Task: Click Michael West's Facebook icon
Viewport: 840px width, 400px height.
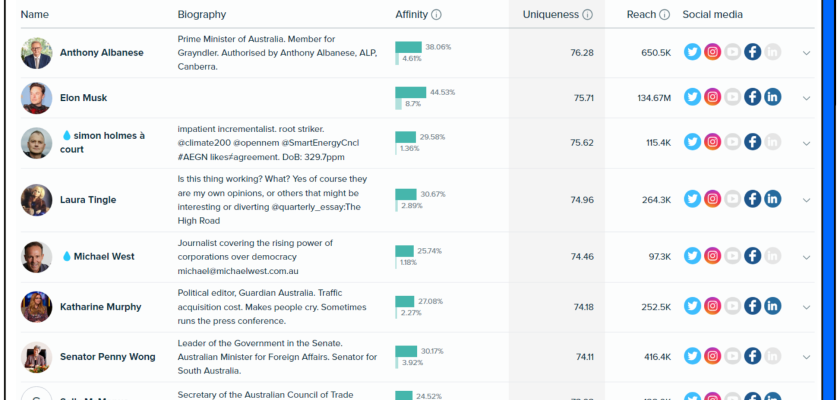Action: click(753, 256)
